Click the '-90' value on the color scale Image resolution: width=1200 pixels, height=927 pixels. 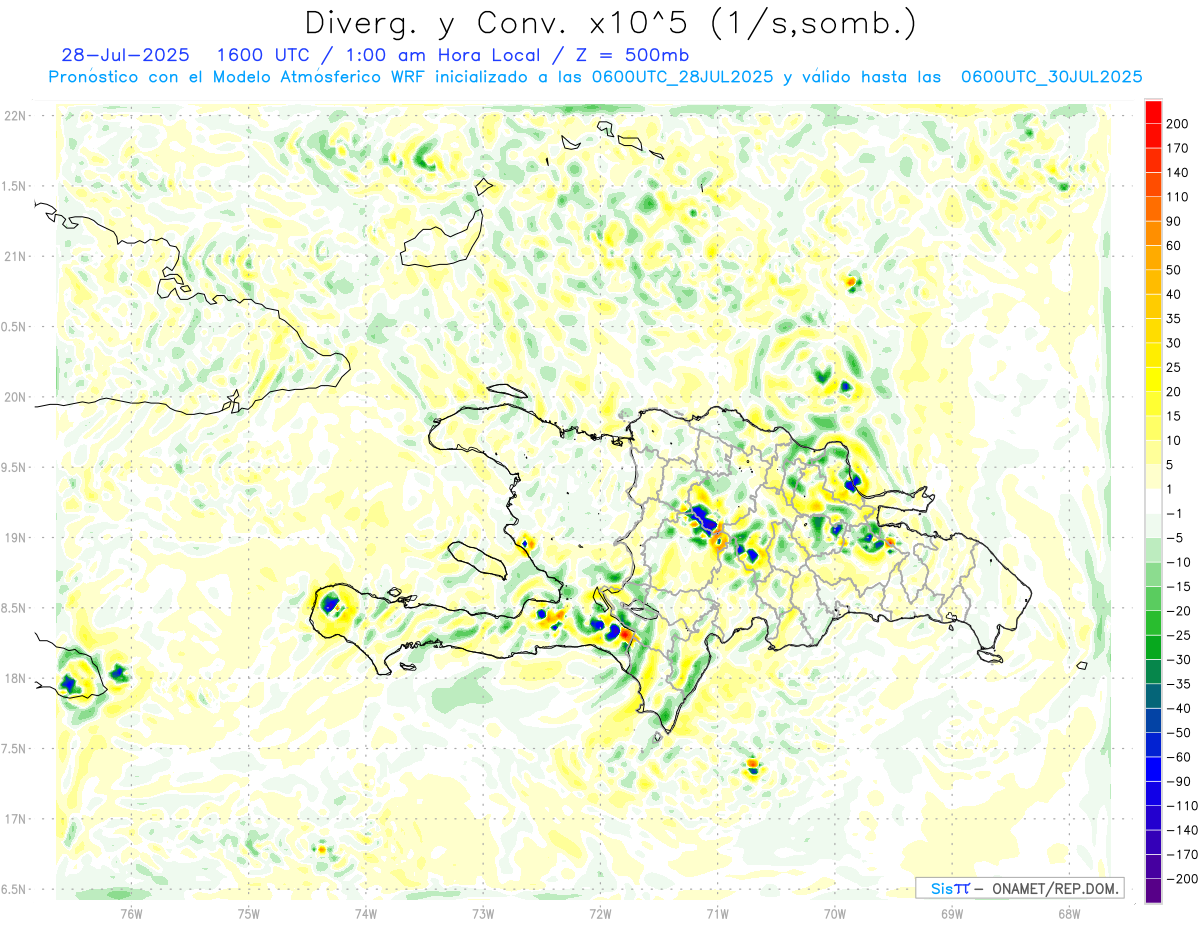pyautogui.click(x=1180, y=782)
